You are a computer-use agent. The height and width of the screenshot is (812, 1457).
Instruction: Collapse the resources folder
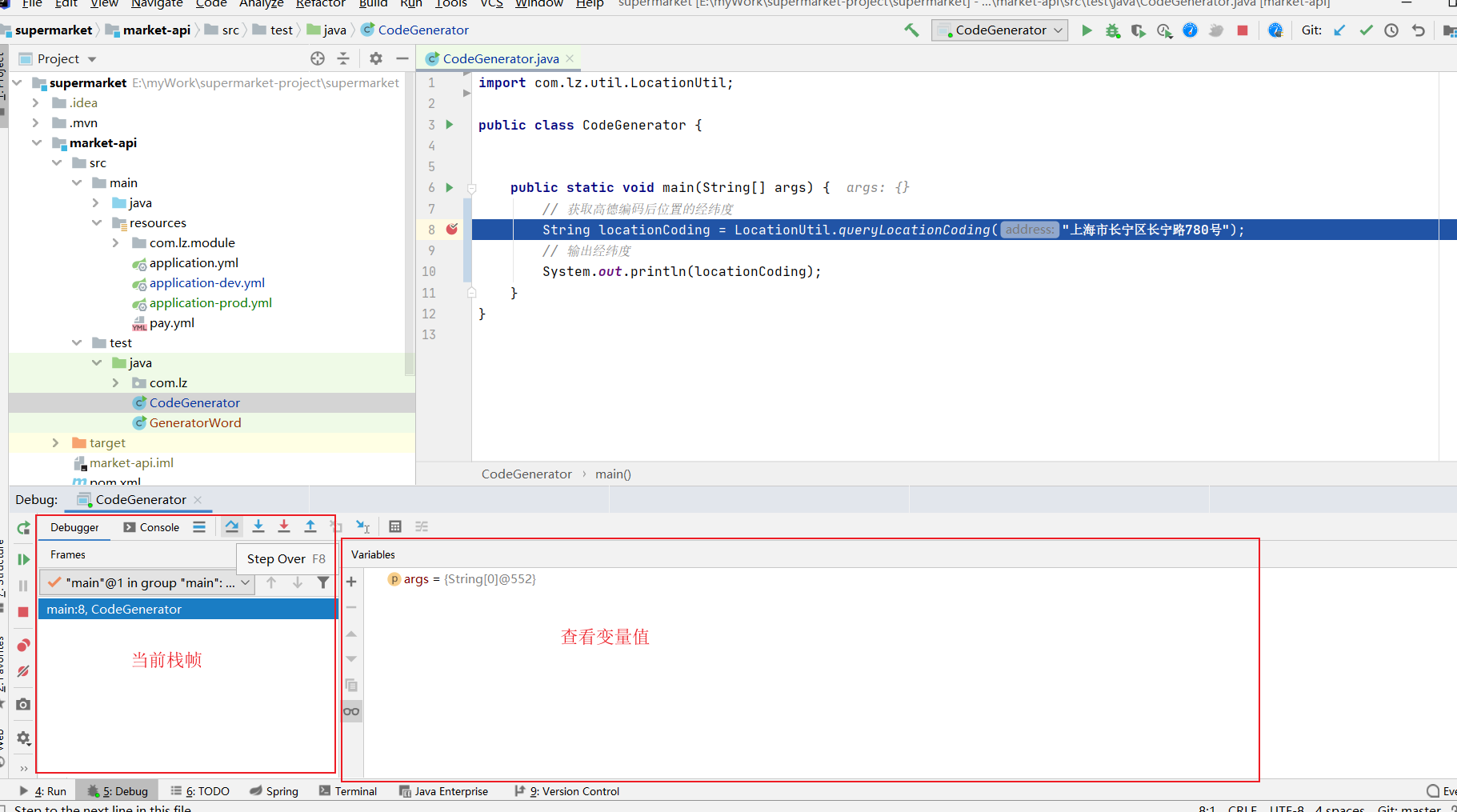[97, 222]
